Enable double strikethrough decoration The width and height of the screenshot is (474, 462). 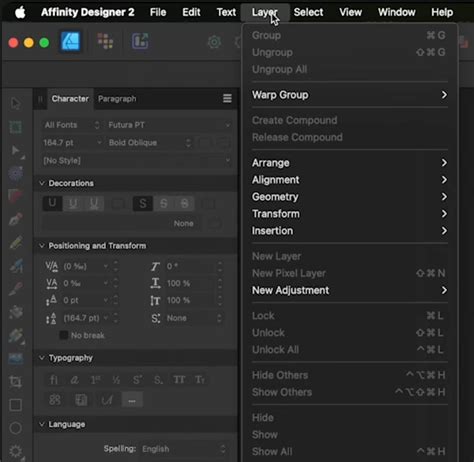coord(184,203)
